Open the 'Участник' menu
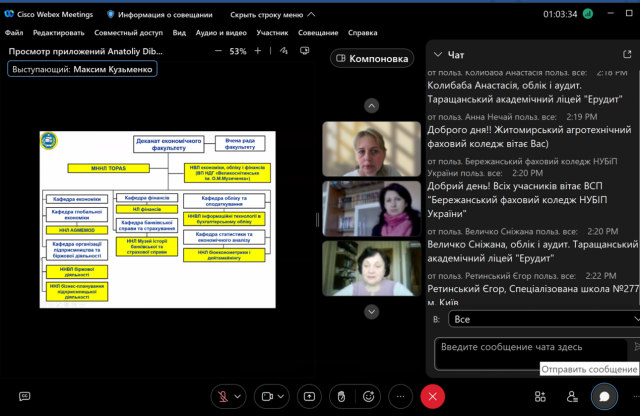This screenshot has width=640, height=416. tap(272, 32)
